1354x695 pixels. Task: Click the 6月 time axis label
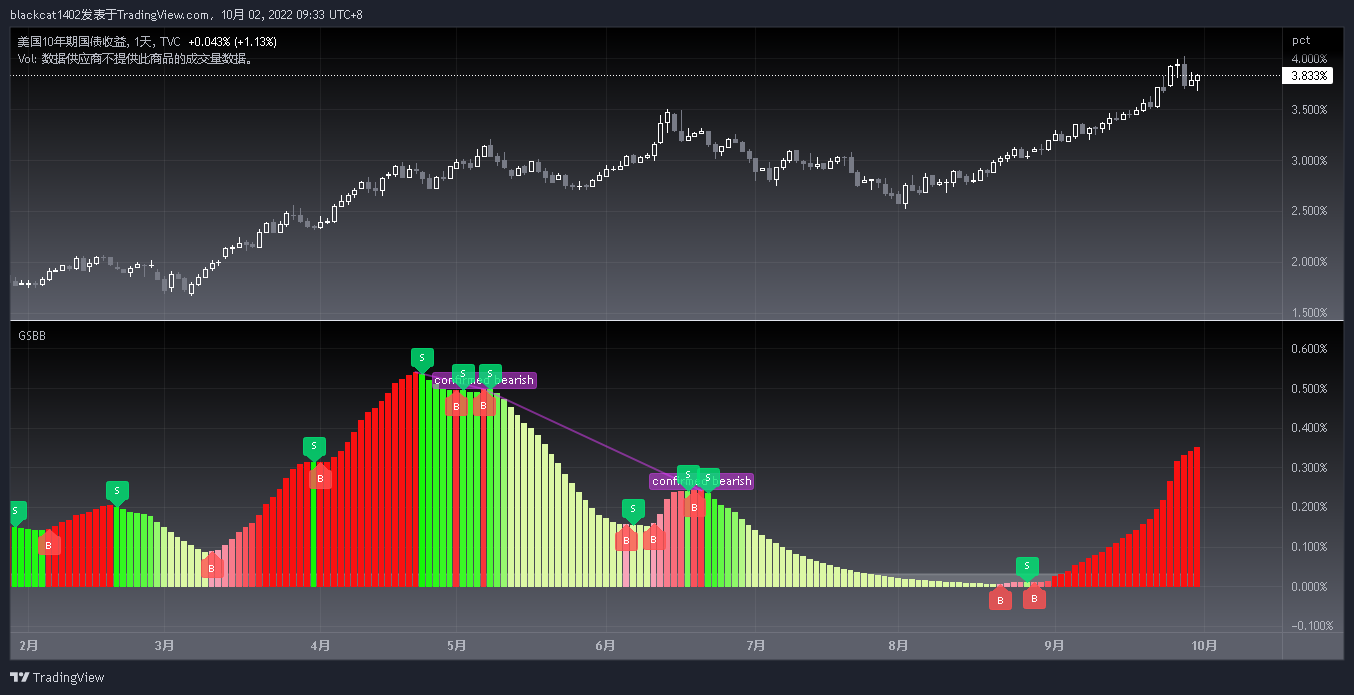(604, 646)
